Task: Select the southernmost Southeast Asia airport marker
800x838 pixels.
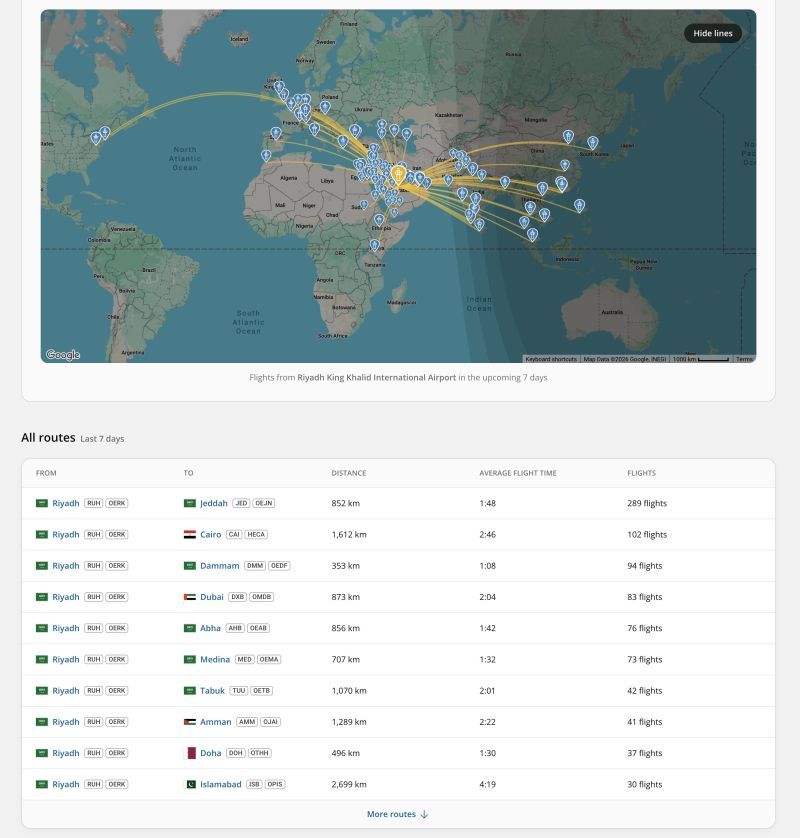Action: [x=532, y=234]
